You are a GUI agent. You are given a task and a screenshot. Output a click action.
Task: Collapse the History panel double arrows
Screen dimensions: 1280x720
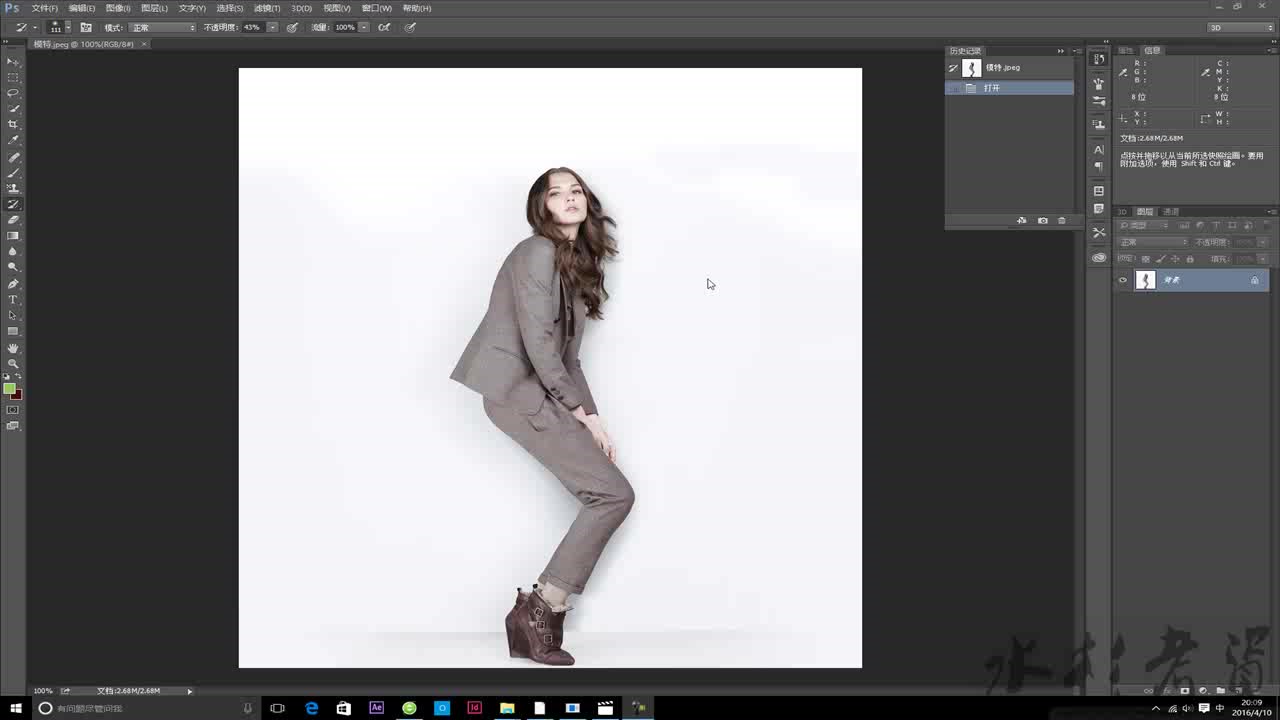[1061, 51]
